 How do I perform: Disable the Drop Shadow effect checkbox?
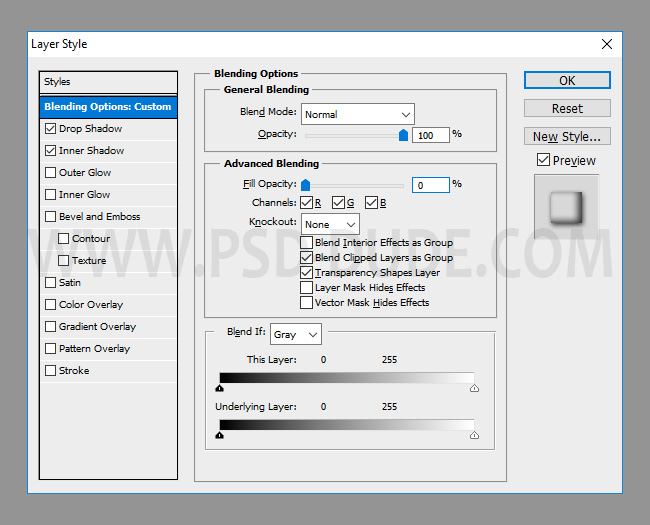[x=51, y=129]
